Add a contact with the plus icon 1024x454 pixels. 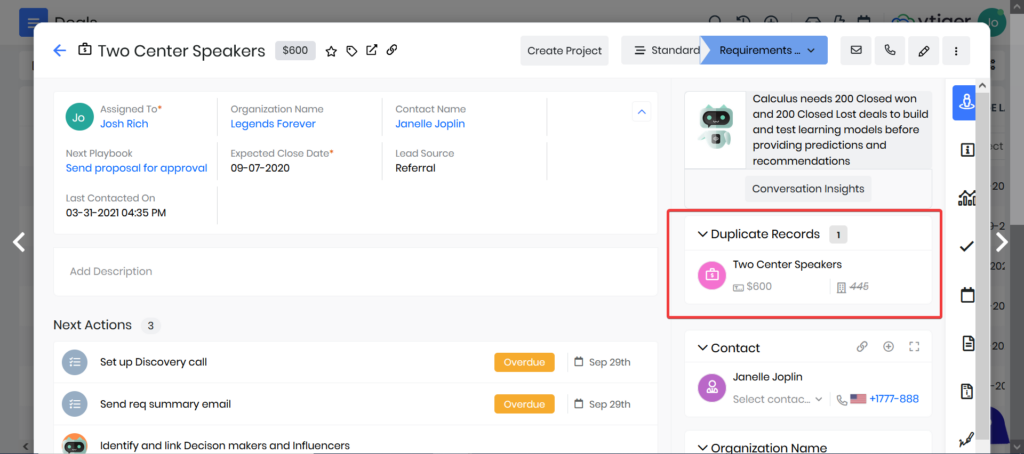point(888,347)
